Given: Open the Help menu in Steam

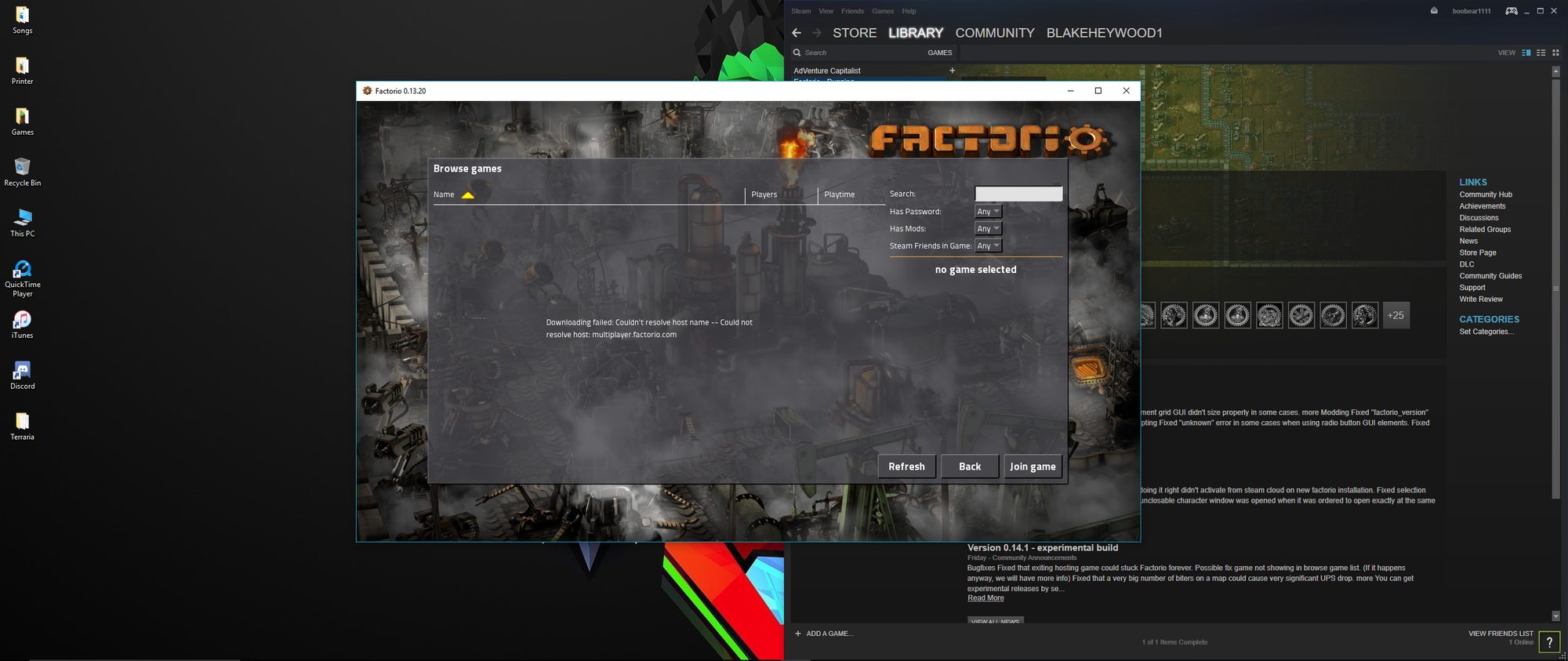Looking at the screenshot, I should (x=909, y=11).
